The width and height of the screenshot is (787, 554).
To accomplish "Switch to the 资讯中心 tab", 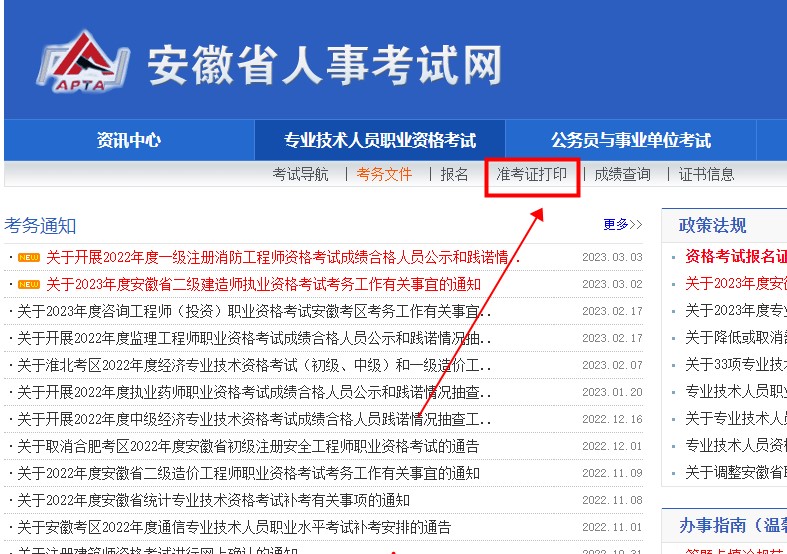I will [x=128, y=140].
